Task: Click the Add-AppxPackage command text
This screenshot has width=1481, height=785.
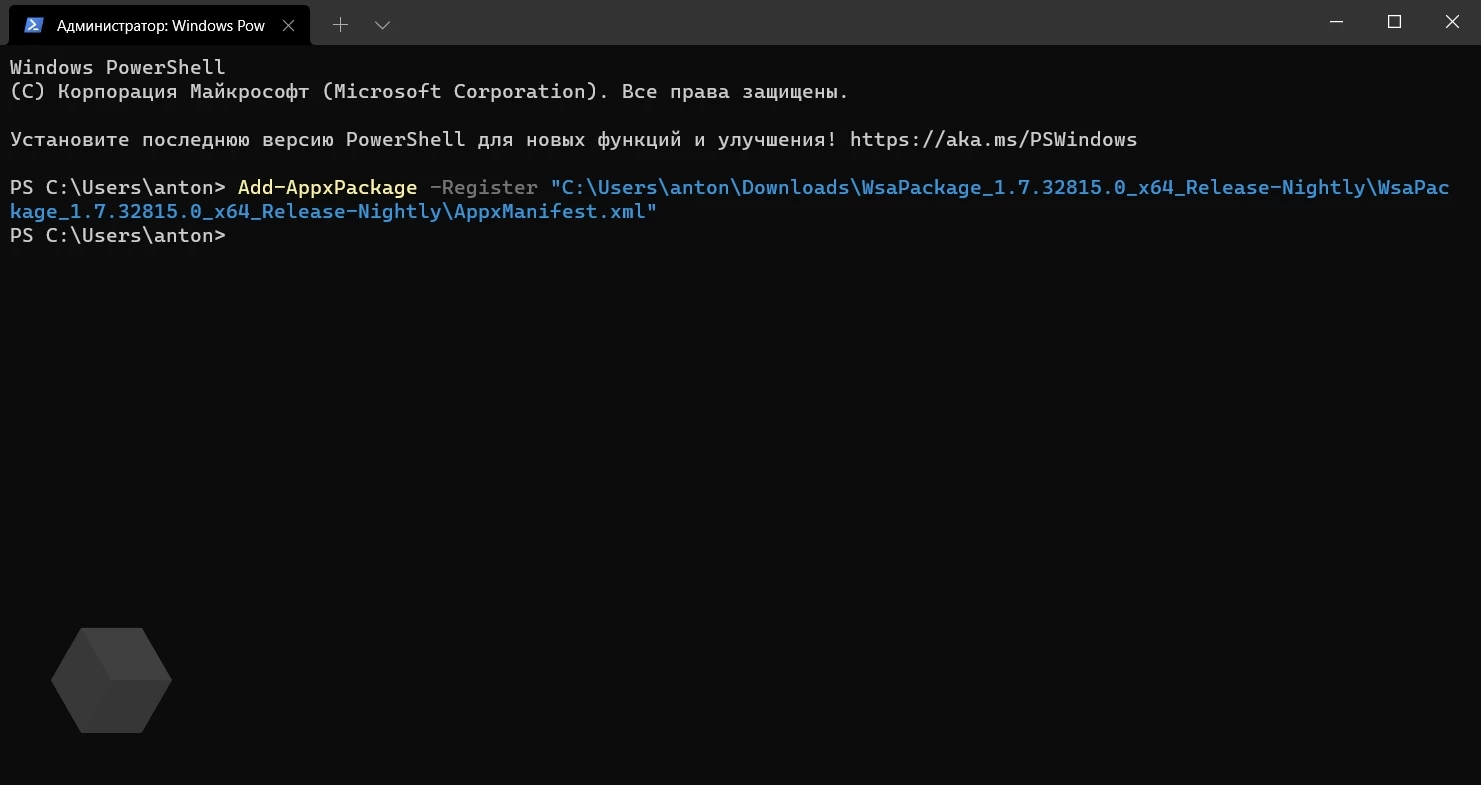Action: point(327,188)
